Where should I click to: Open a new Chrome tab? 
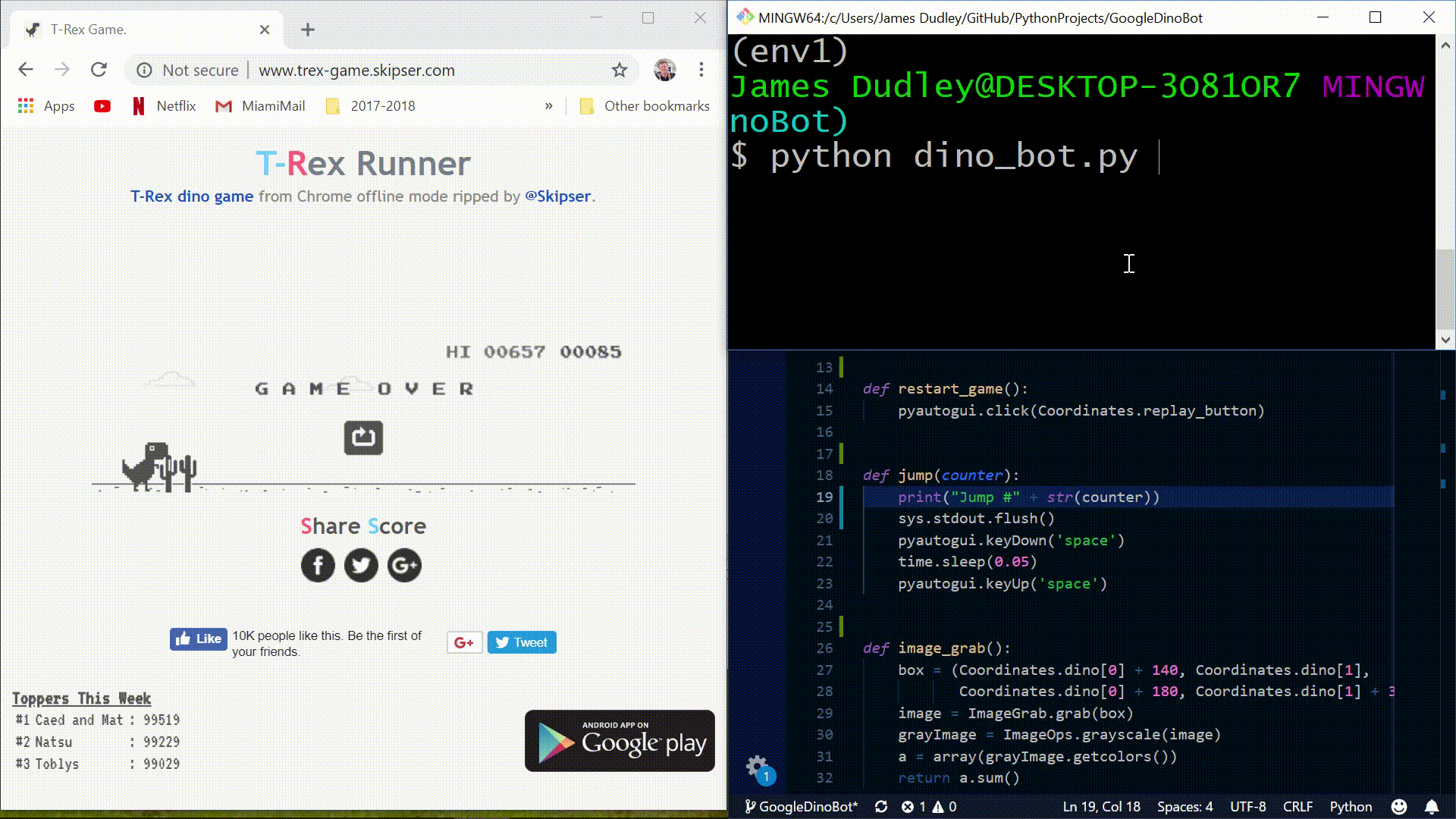coord(307,30)
